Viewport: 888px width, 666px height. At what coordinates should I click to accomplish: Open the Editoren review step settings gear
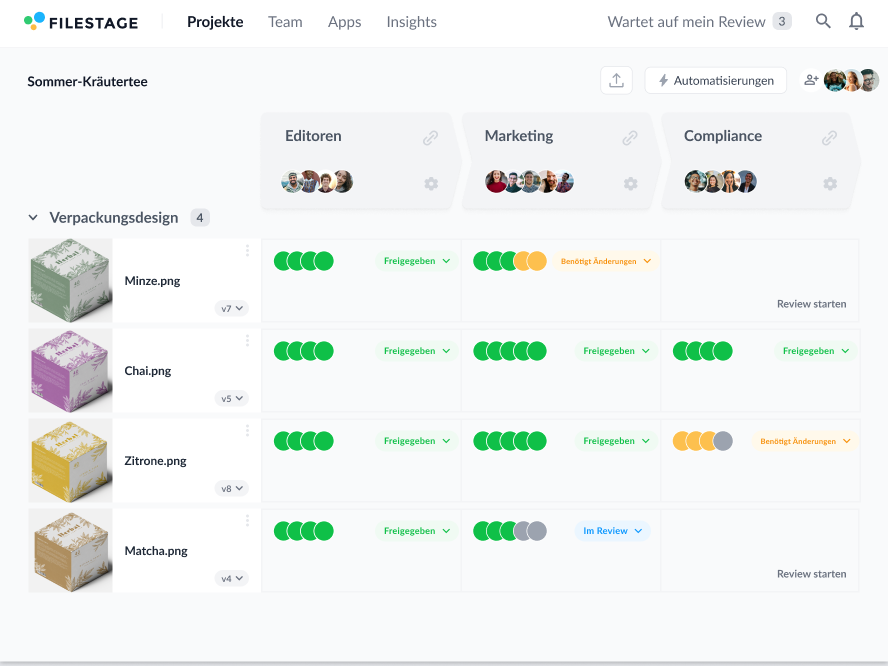431,184
